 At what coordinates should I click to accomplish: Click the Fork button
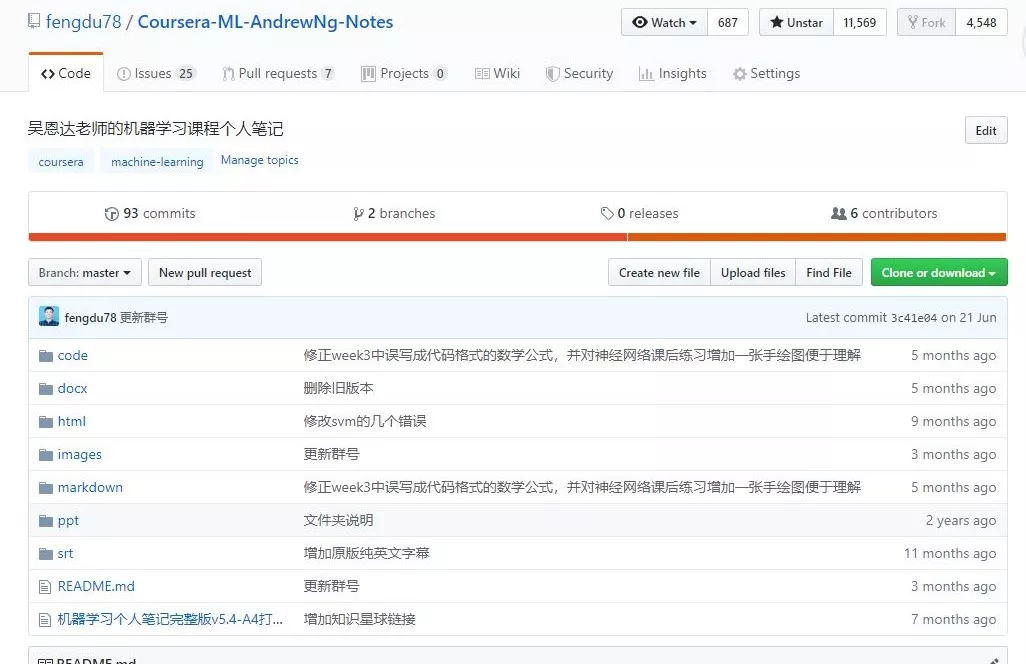pos(927,22)
